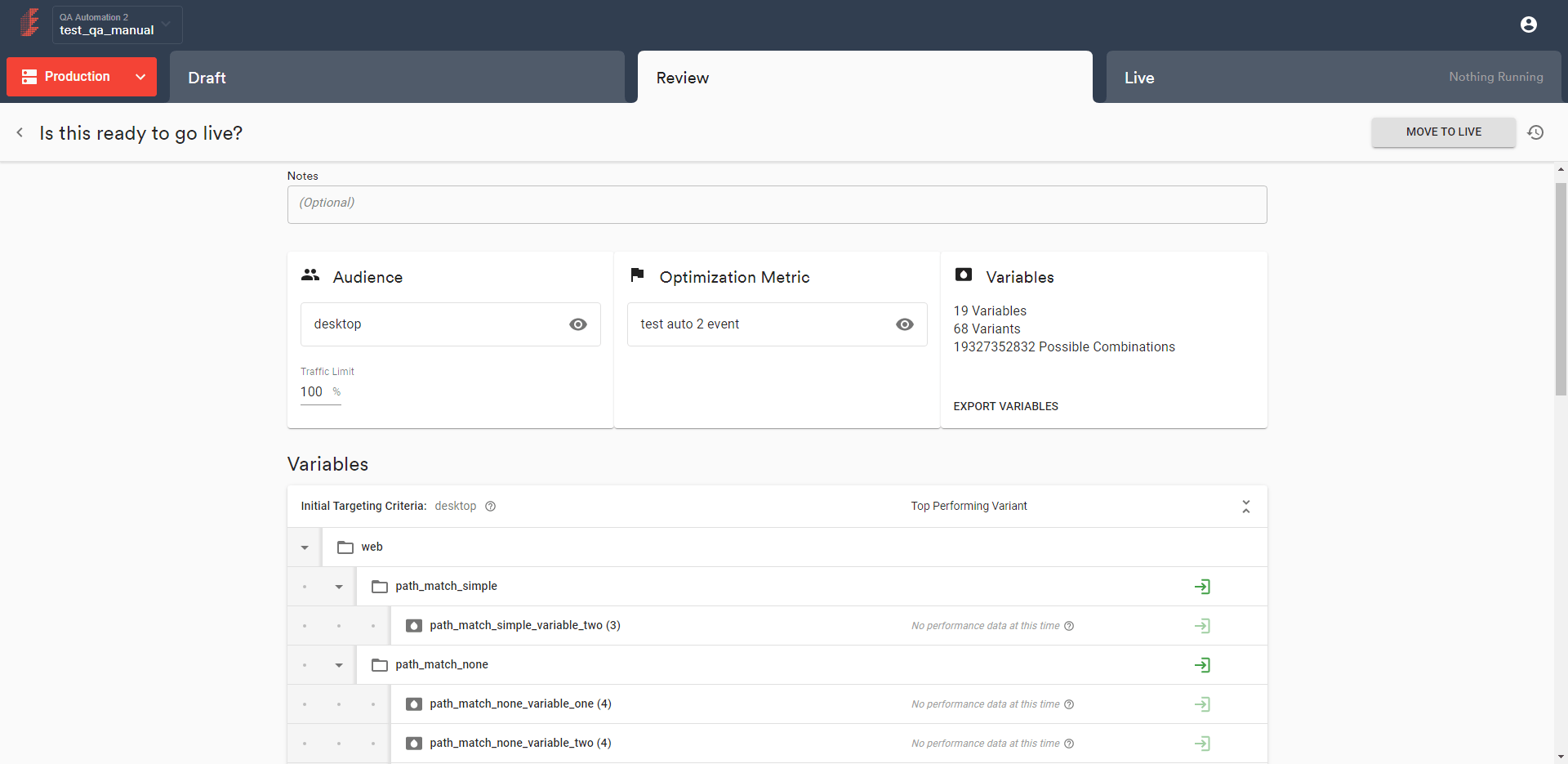This screenshot has height=764, width=1568.
Task: Collapse the path_match_none folder arrow
Action: click(x=339, y=665)
